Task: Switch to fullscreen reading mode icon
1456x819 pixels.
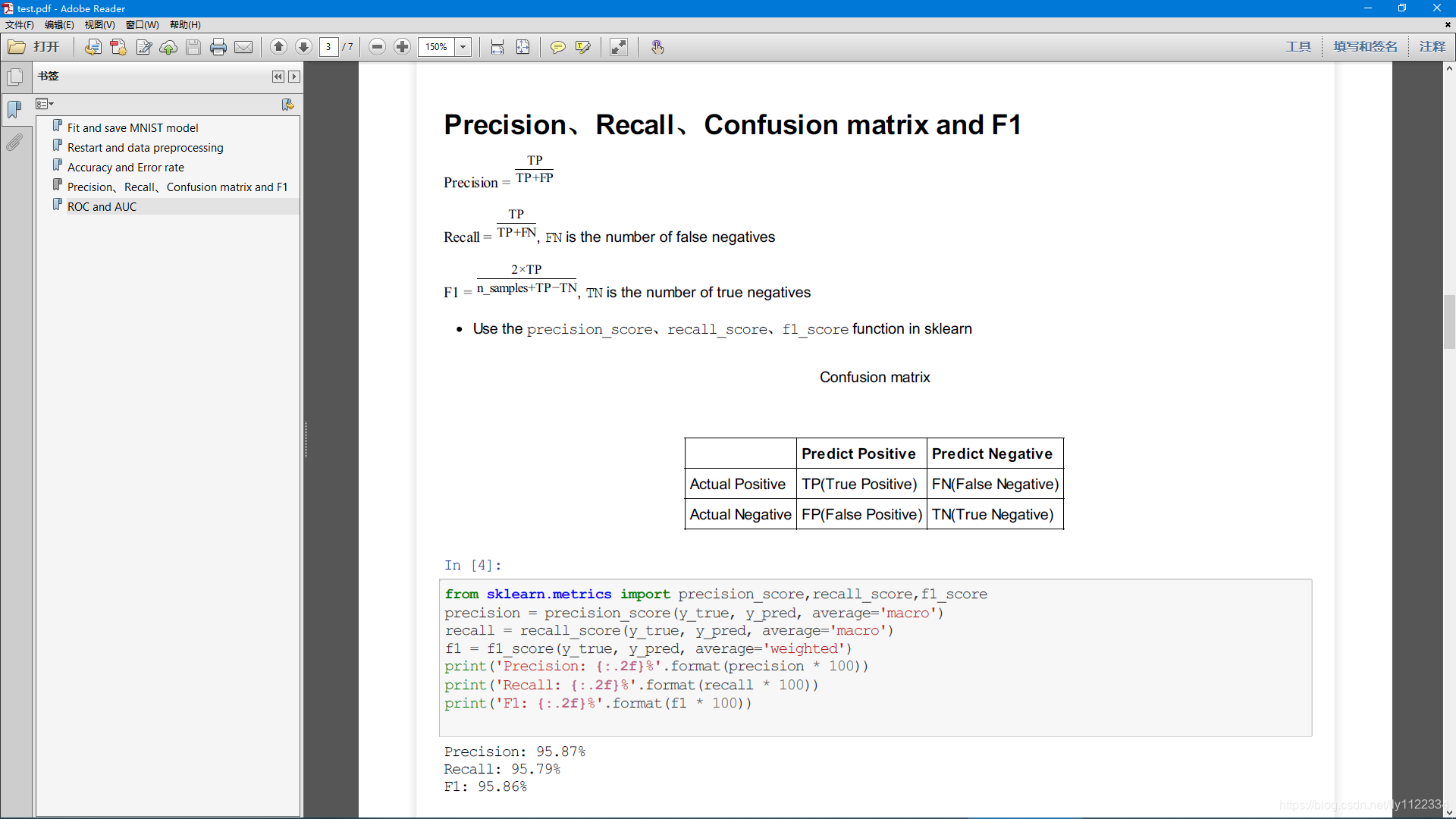Action: (620, 46)
